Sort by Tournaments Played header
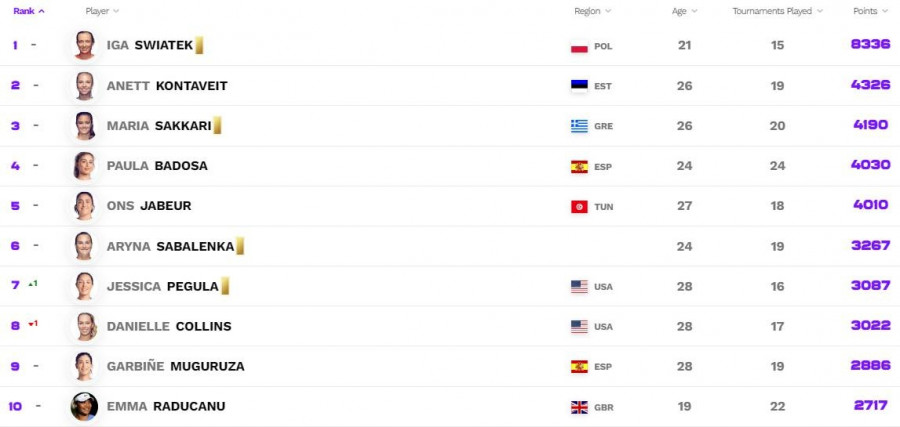This screenshot has width=900, height=427. pos(777,11)
